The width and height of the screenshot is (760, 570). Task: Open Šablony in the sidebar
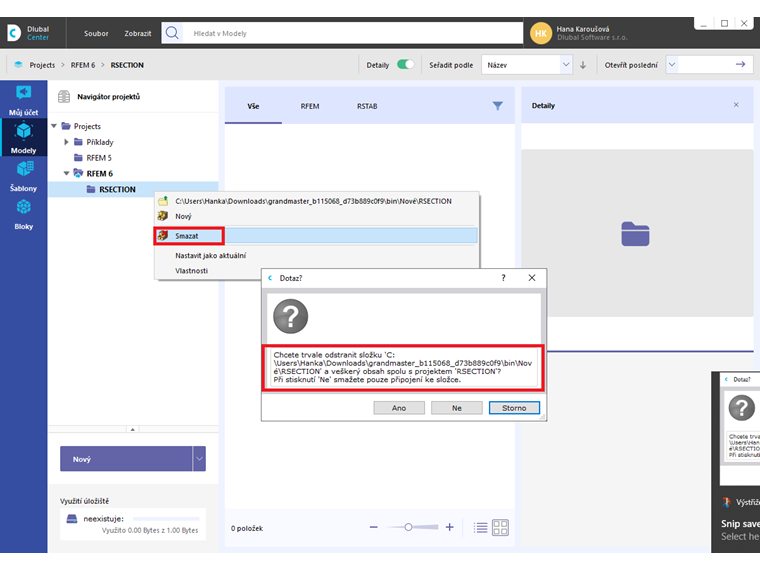click(x=23, y=175)
